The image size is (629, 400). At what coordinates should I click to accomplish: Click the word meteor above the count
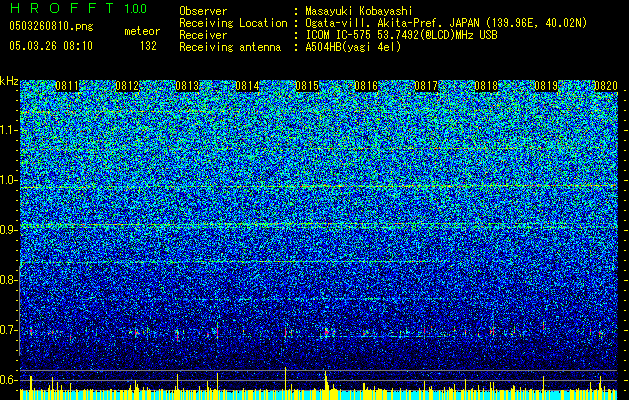(142, 31)
